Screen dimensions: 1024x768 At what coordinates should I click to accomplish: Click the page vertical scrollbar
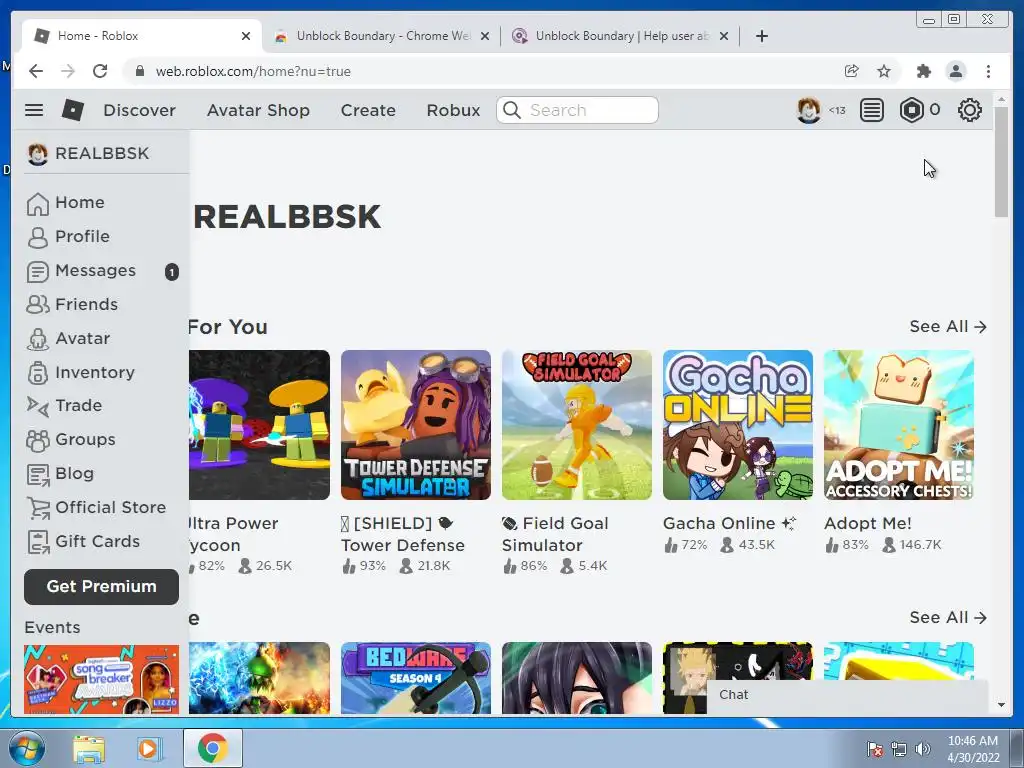tap(1001, 161)
